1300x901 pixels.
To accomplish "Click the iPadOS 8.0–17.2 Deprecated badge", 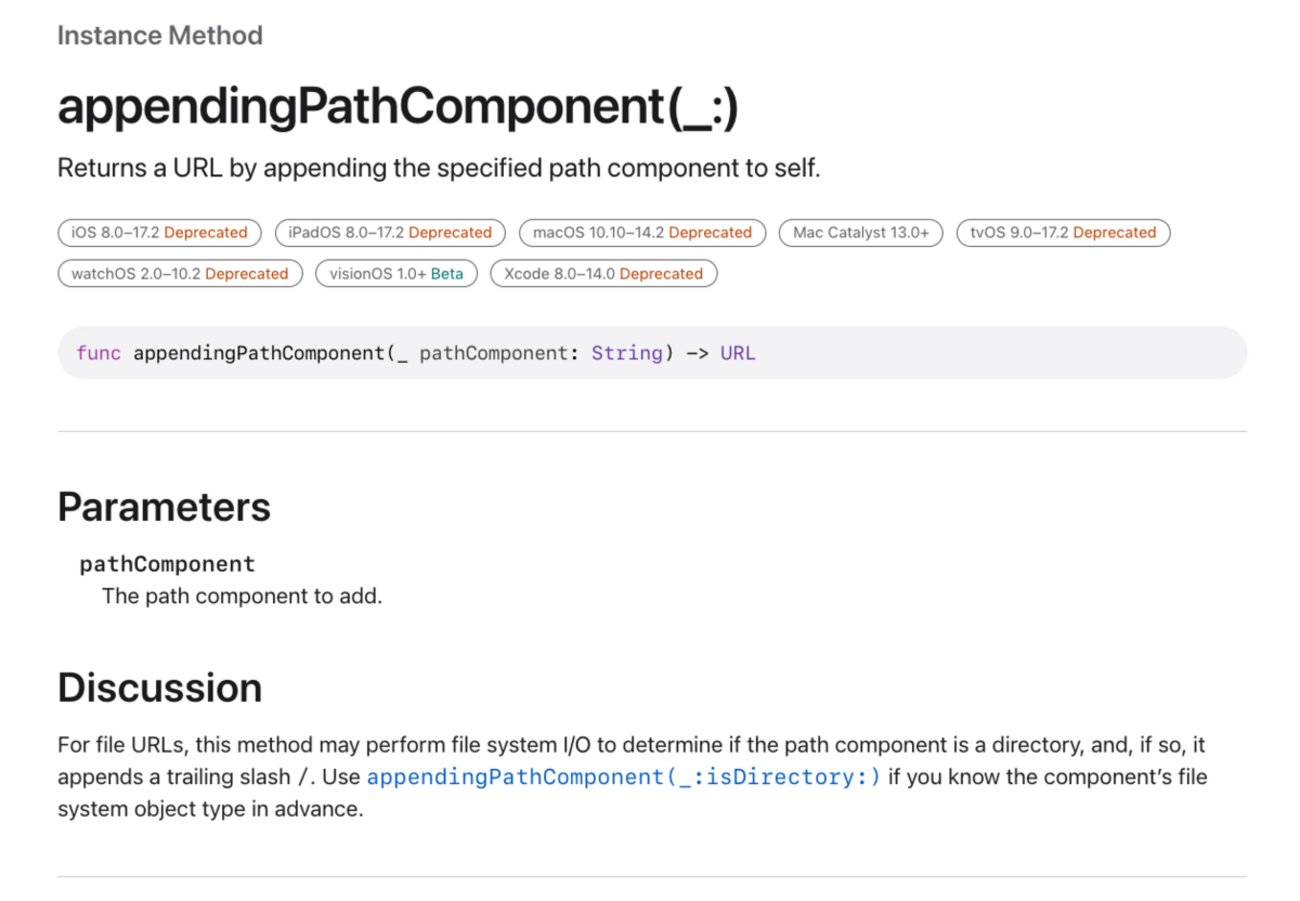I will 390,233.
